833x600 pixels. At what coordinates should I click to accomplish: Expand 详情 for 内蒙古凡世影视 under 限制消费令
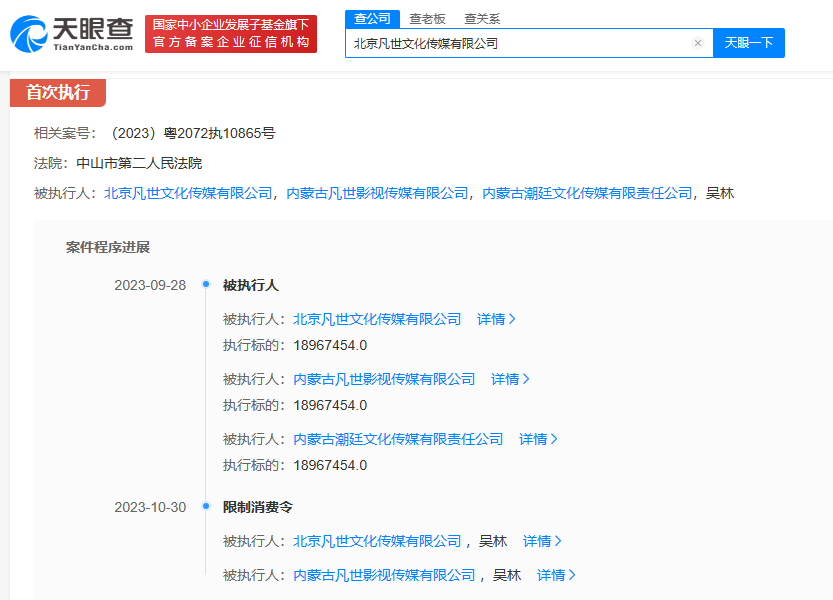556,575
